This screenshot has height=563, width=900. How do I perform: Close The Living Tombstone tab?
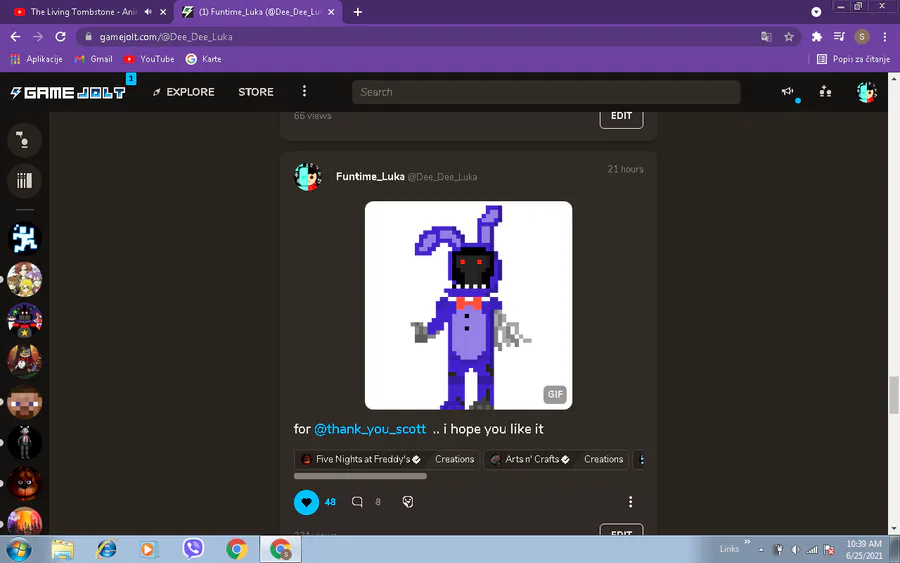[163, 11]
